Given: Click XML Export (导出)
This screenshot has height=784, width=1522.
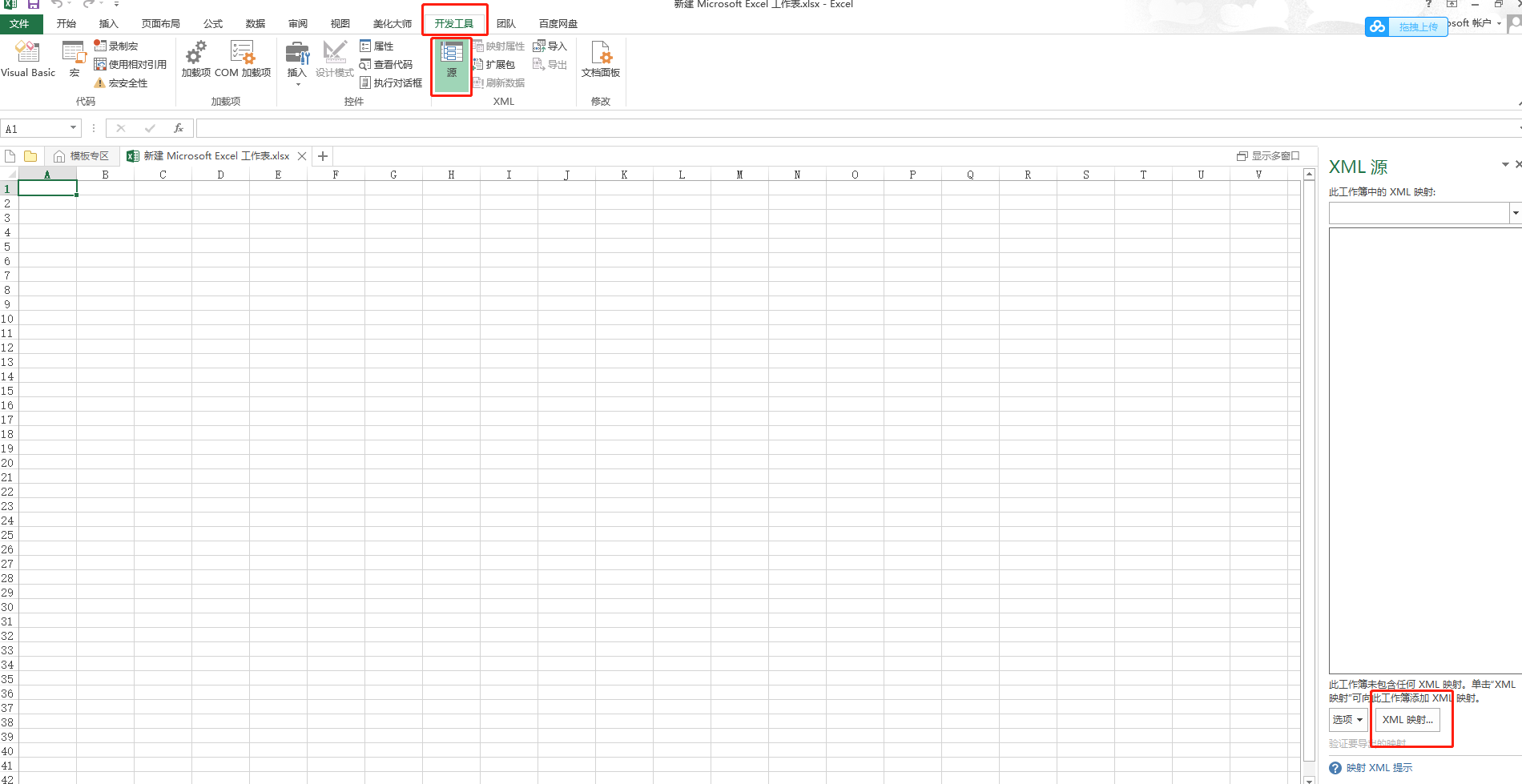Looking at the screenshot, I should [x=550, y=64].
